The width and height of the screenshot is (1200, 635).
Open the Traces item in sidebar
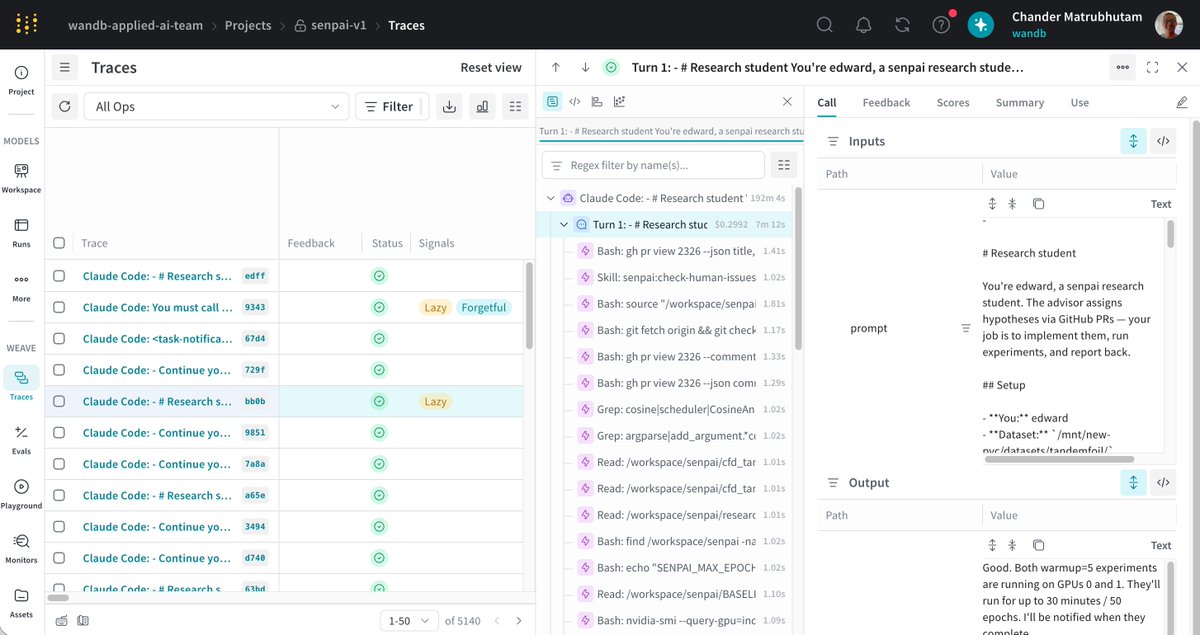click(21, 385)
